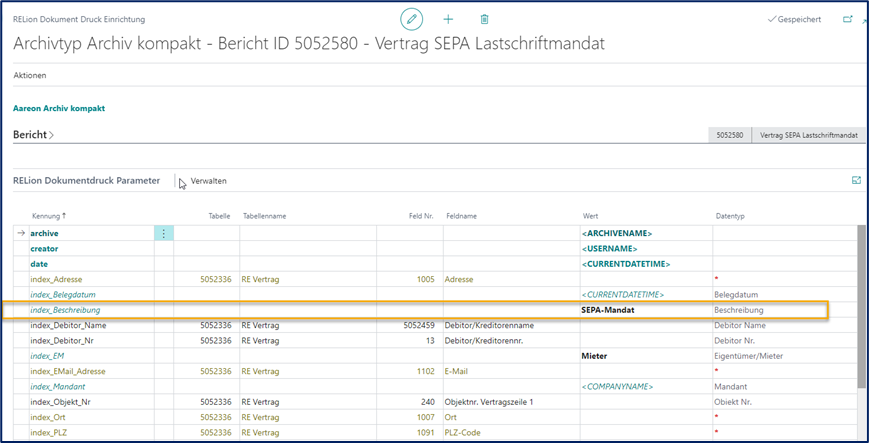This screenshot has width=869, height=443.
Task: Click the plus icon to create new
Action: 448,19
